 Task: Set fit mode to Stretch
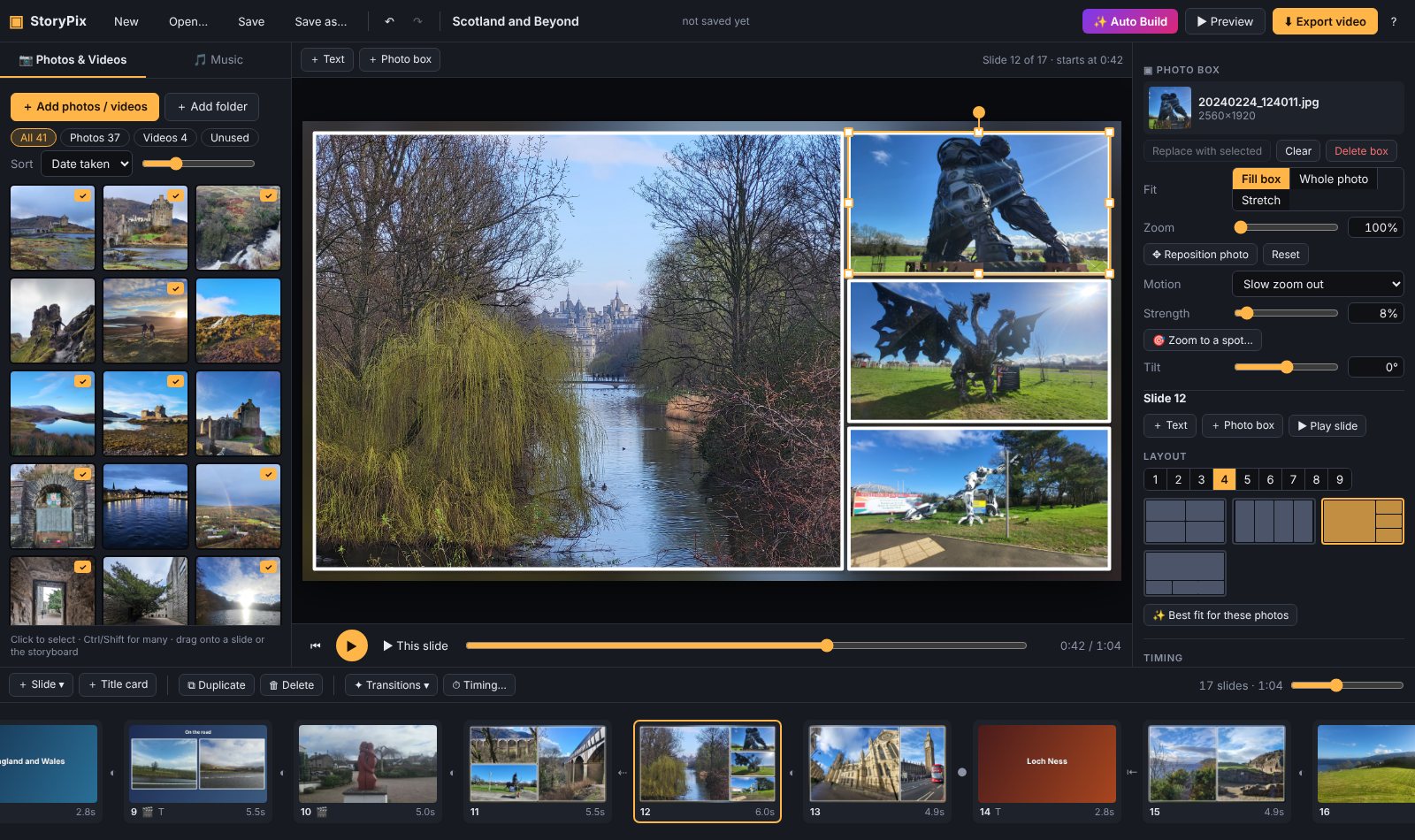[x=1260, y=201]
